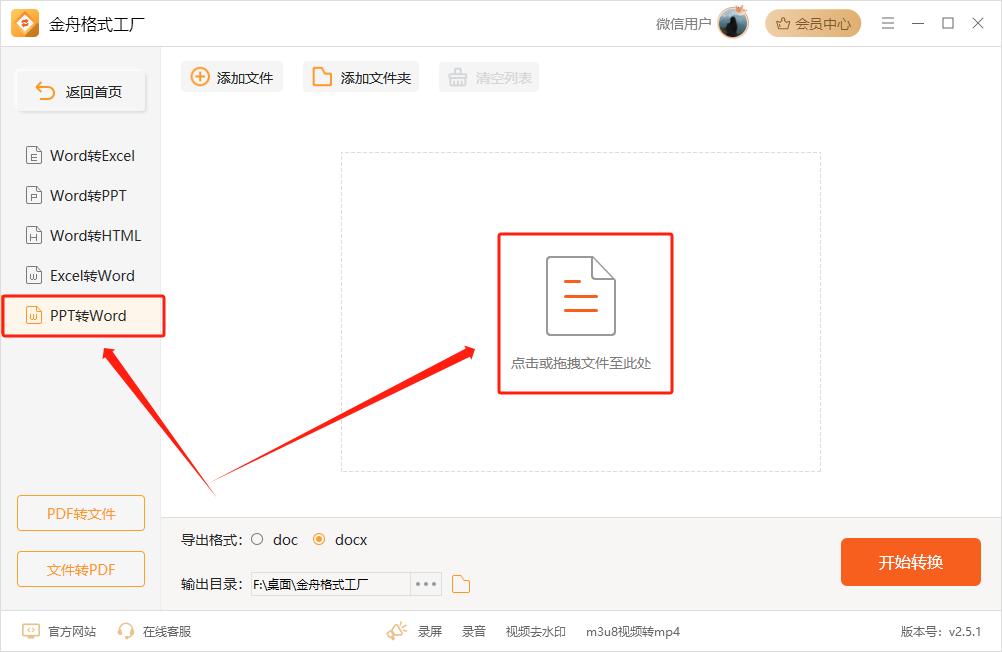Viewport: 1002px width, 652px height.
Task: Contact 在线客服 with headset icon
Action: (x=154, y=631)
